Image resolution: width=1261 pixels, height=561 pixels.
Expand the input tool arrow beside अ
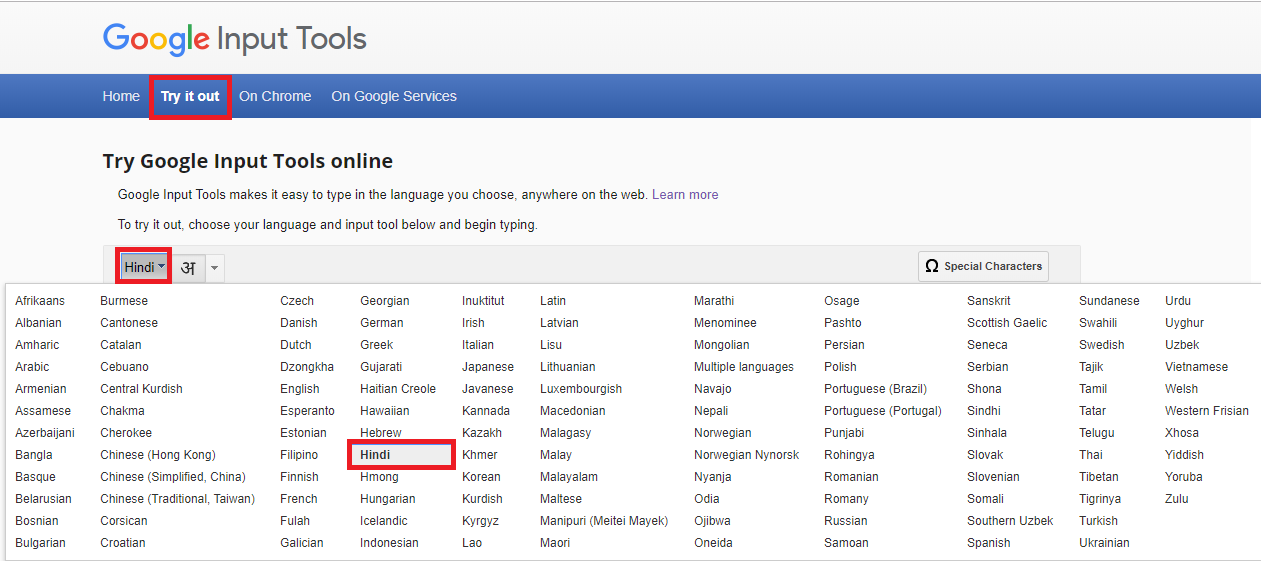(x=215, y=268)
